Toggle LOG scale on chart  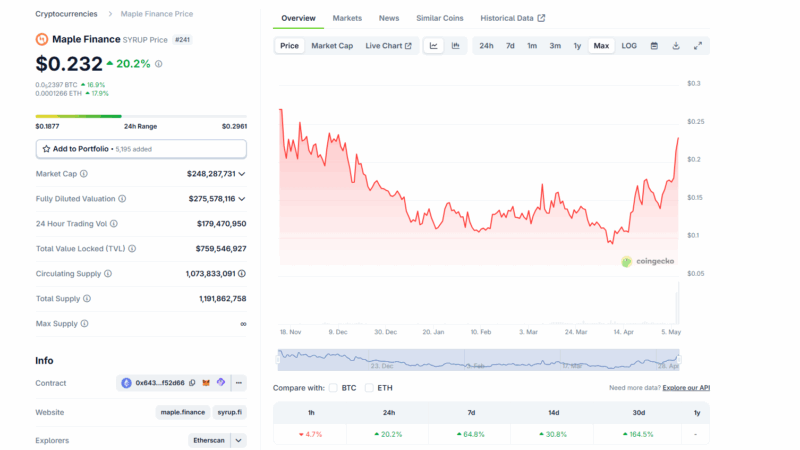pos(629,45)
